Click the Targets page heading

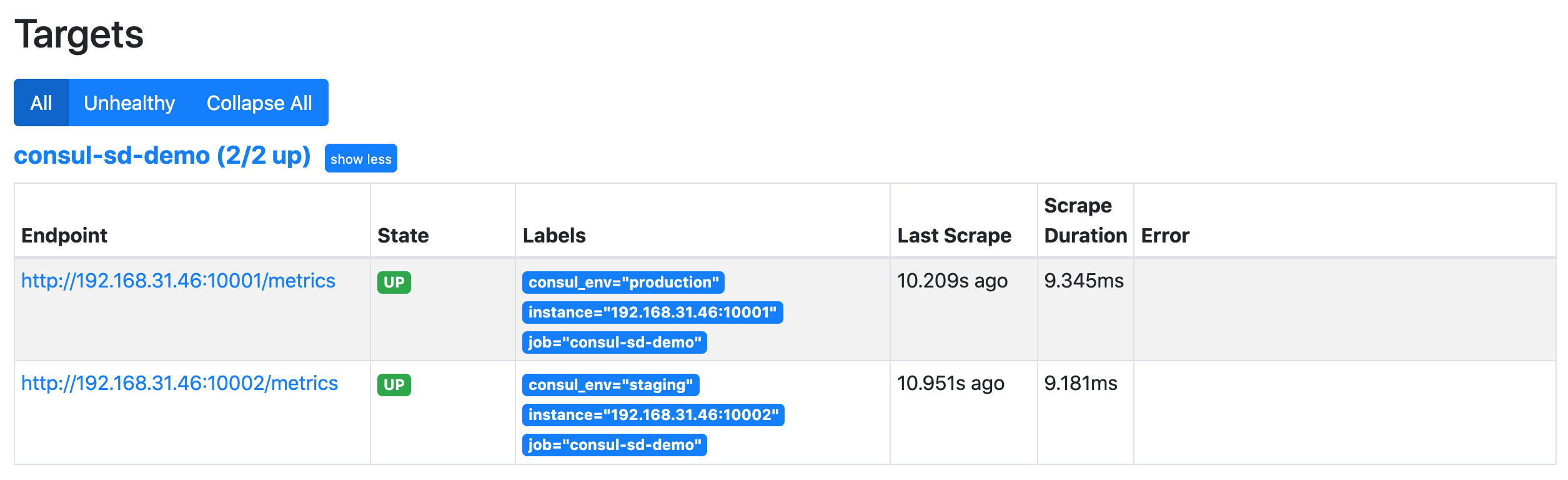tap(79, 34)
